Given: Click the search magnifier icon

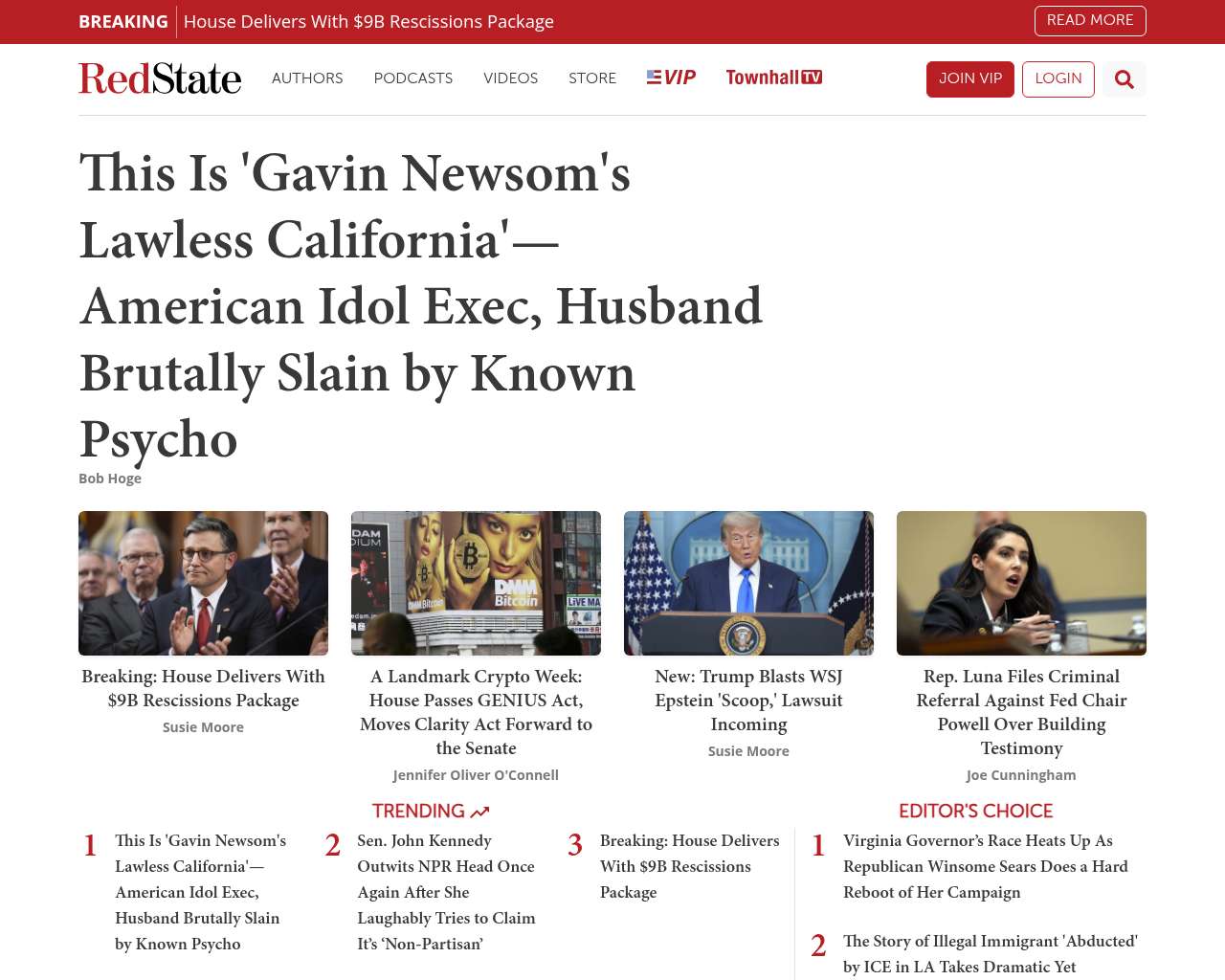Looking at the screenshot, I should pyautogui.click(x=1125, y=79).
